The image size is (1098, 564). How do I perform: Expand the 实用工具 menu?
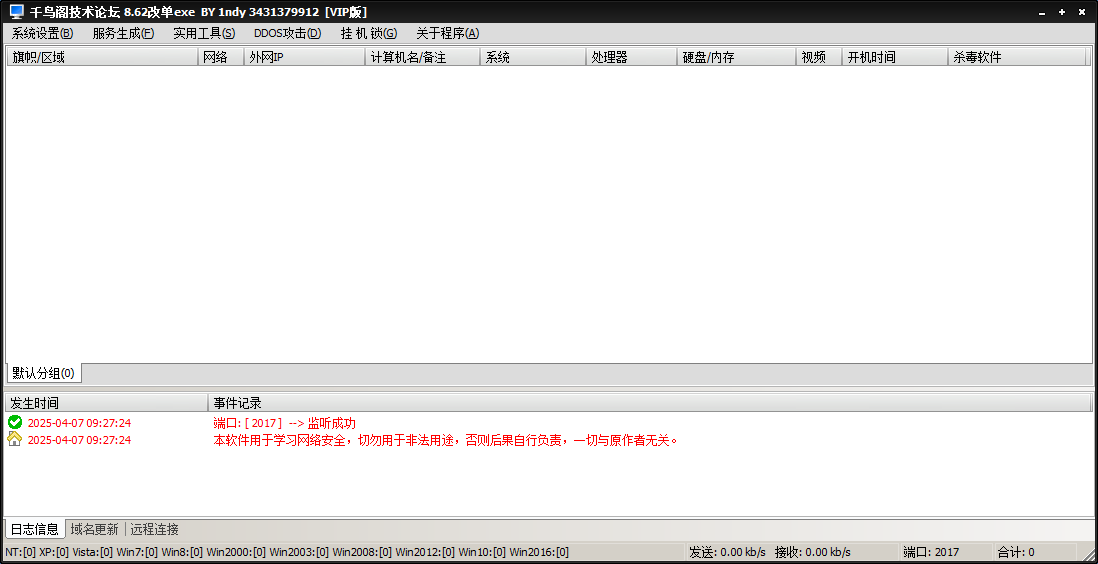[x=204, y=33]
